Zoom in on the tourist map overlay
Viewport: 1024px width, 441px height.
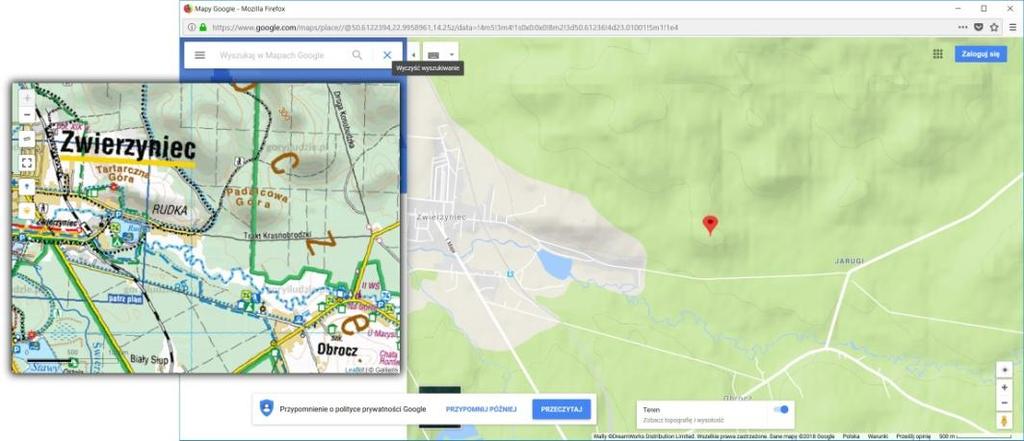click(x=27, y=98)
